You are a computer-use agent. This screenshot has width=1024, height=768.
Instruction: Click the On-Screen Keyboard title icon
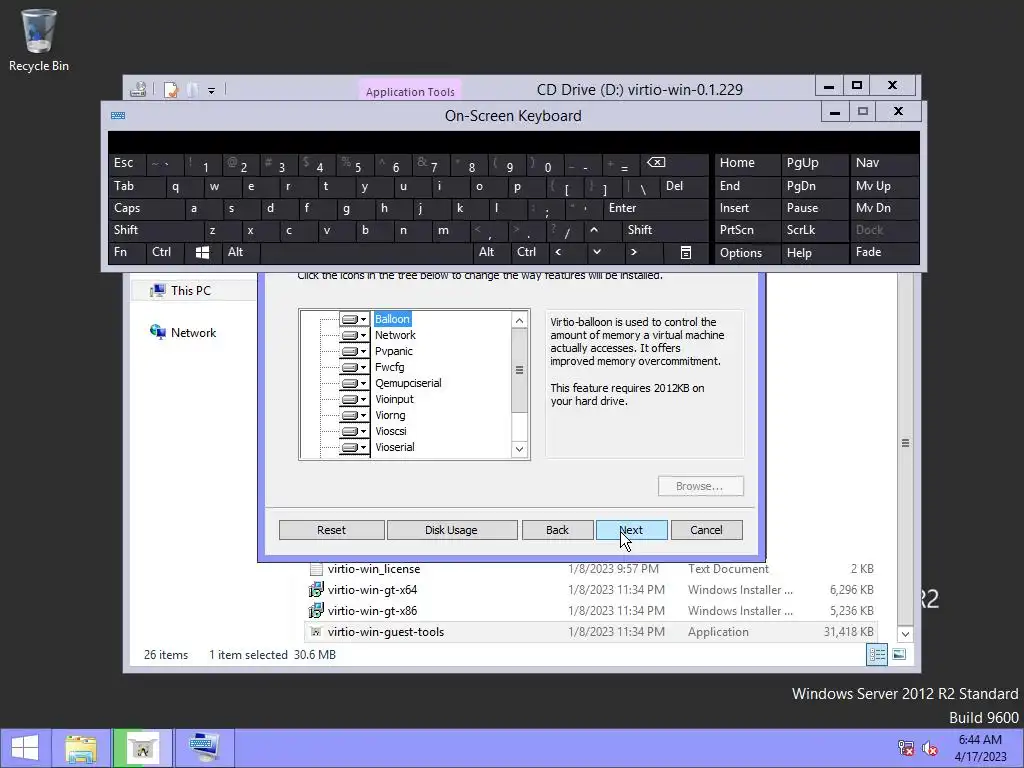click(x=118, y=116)
